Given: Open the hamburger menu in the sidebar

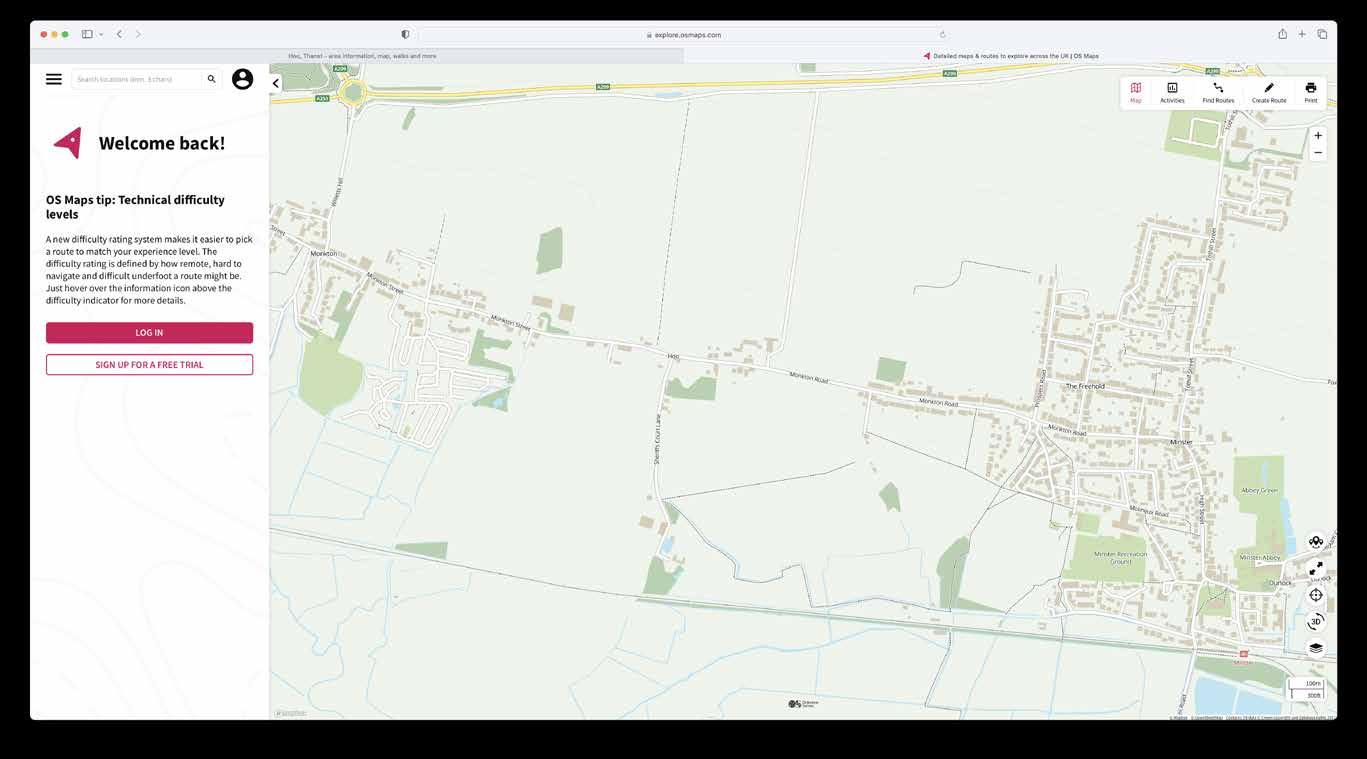Looking at the screenshot, I should (x=54, y=79).
